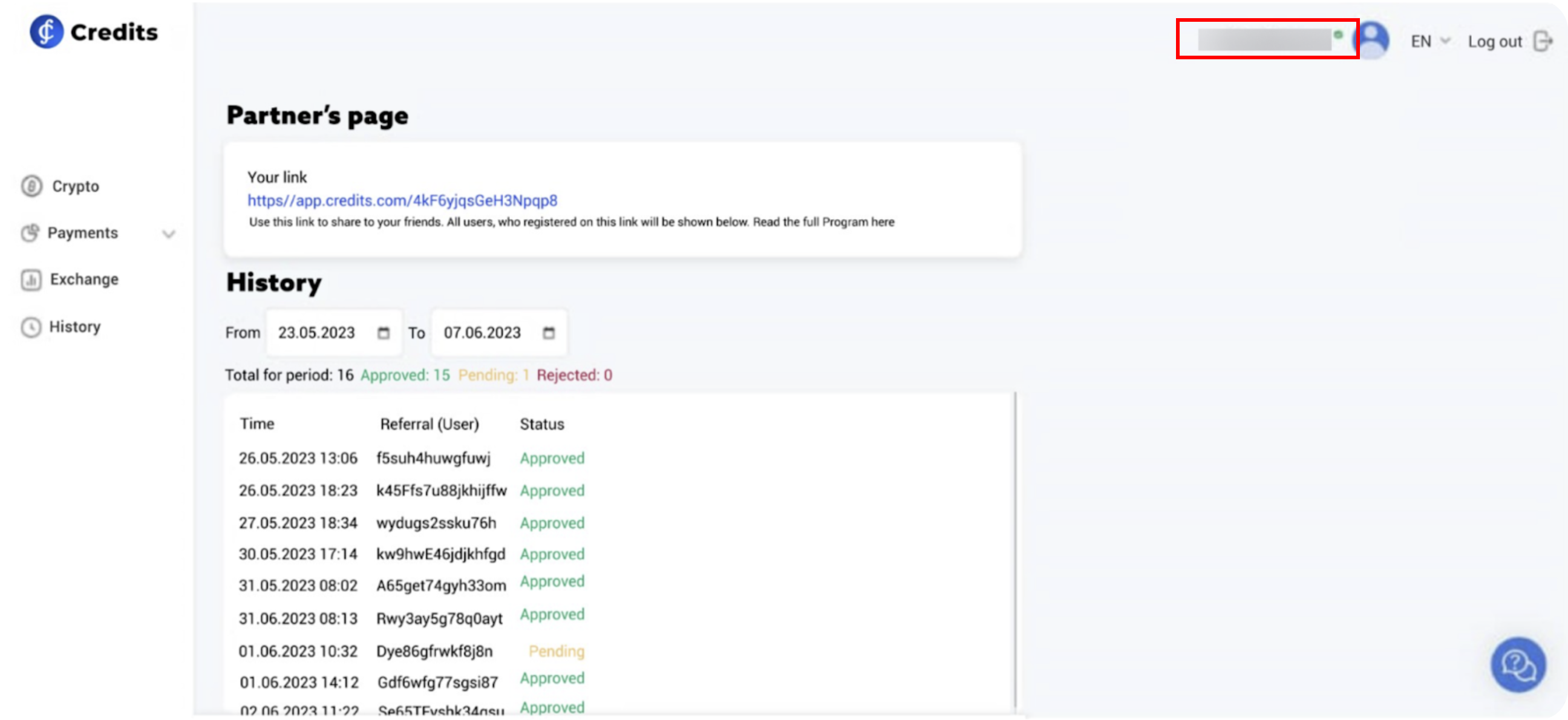
Task: Open History in the sidebar
Action: [75, 327]
